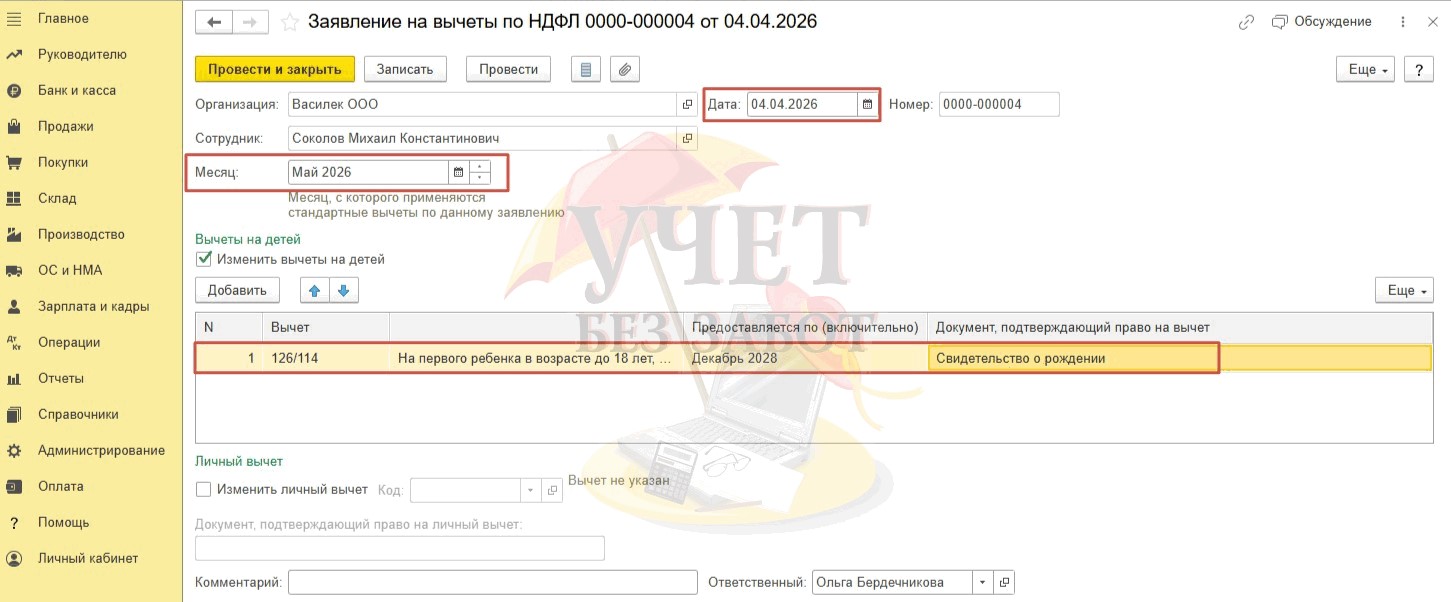The height and width of the screenshot is (602, 1451).
Task: Click the Вычет column header
Action: coord(326,327)
